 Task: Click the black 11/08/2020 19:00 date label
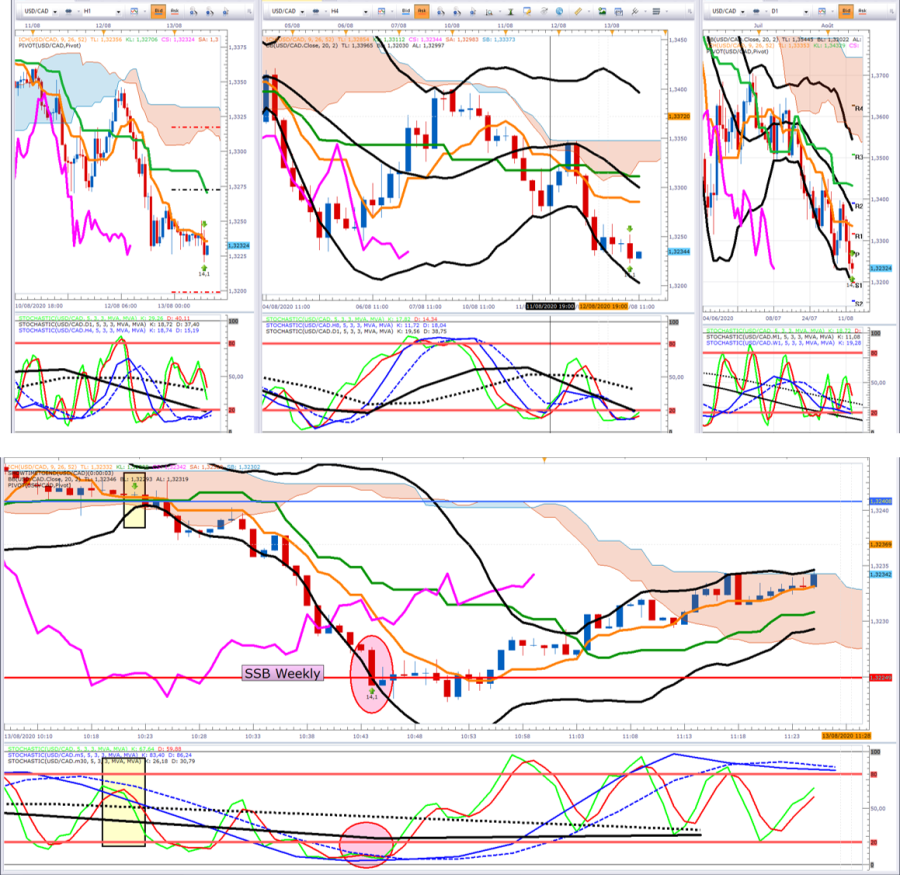[550, 307]
